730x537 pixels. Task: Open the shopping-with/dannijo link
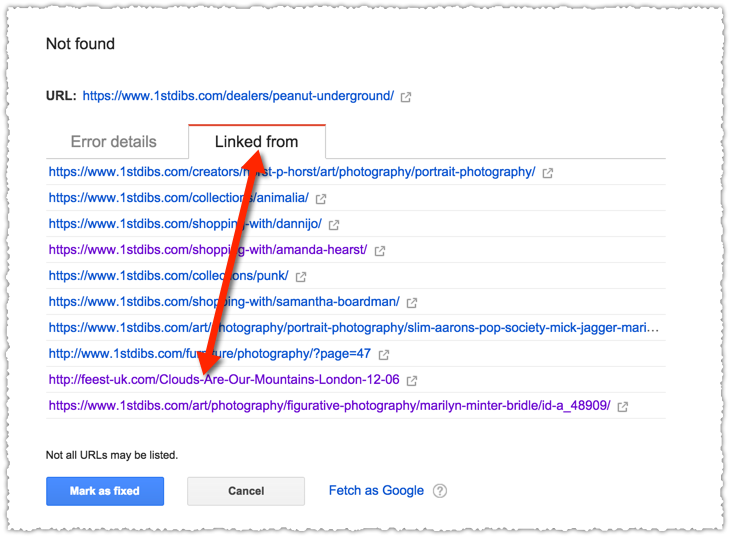click(x=185, y=224)
